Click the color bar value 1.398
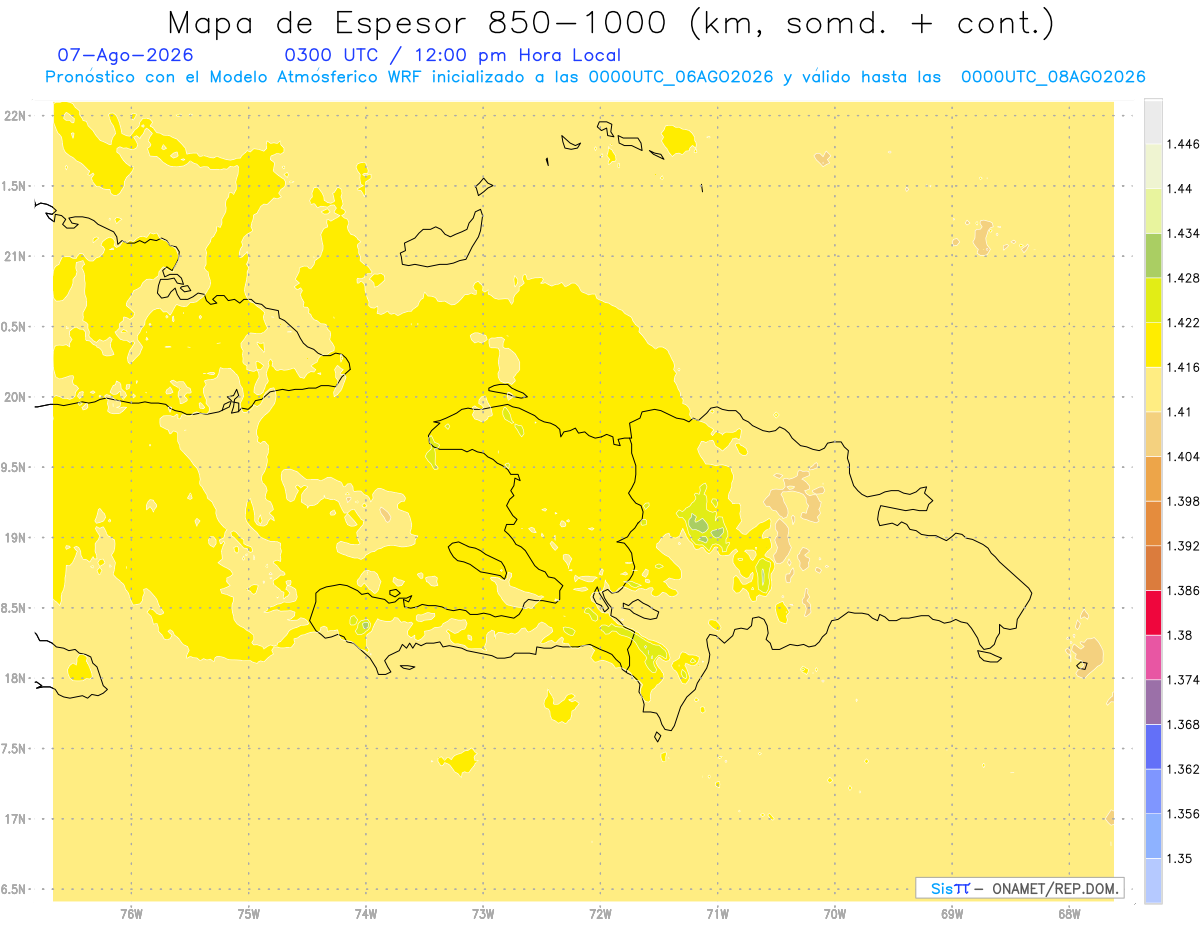Image resolution: width=1200 pixels, height=927 pixels. pos(1183,501)
